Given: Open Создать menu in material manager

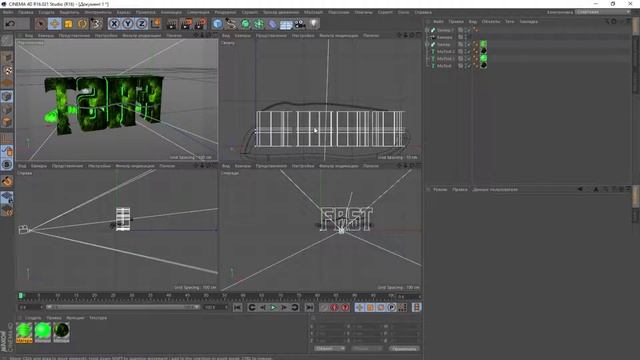Looking at the screenshot, I should (33, 318).
